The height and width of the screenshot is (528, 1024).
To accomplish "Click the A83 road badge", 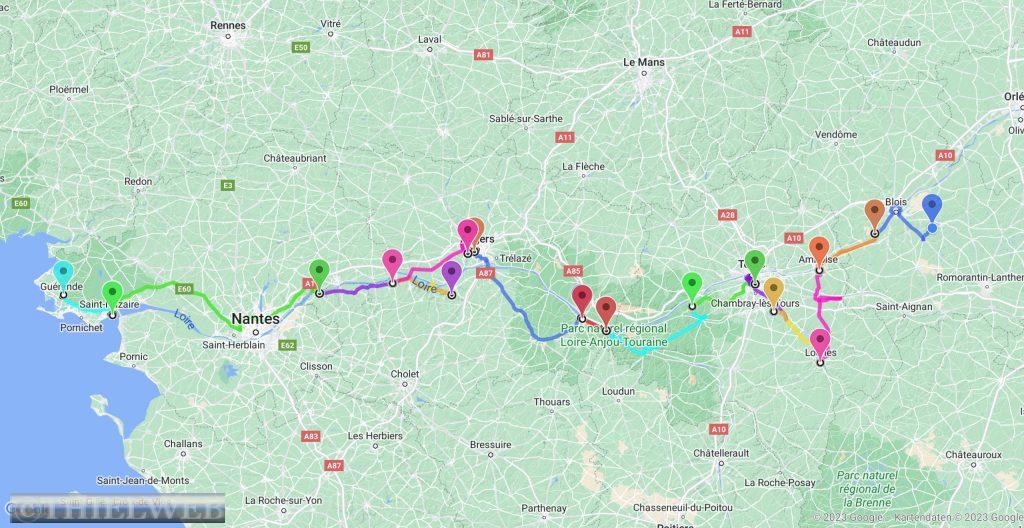I will click(x=311, y=436).
